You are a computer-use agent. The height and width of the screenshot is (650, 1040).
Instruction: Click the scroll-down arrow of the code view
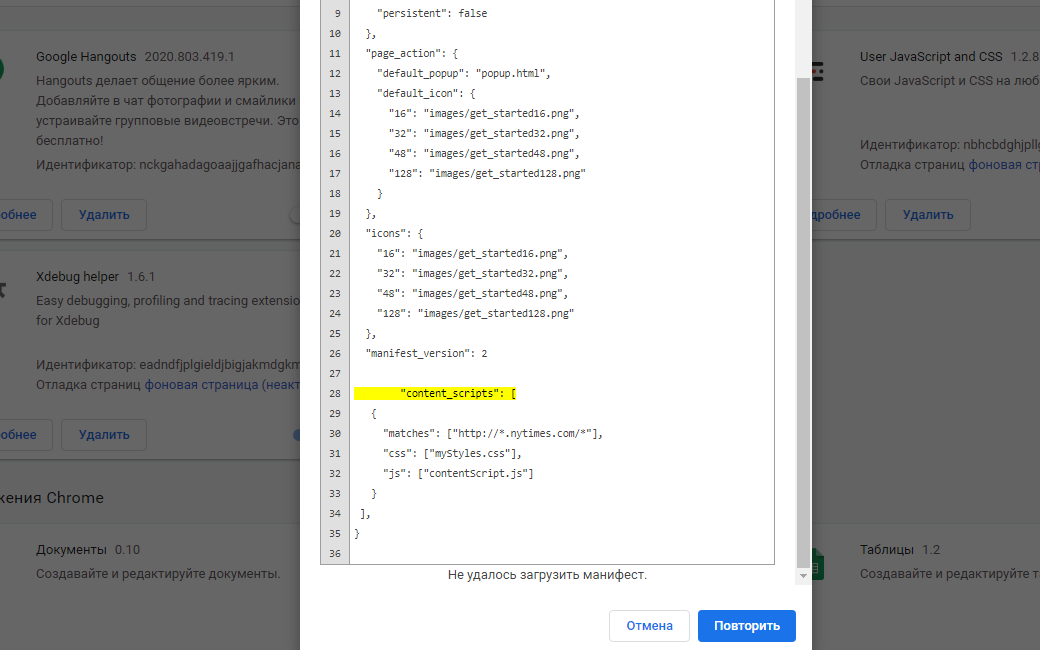(x=803, y=577)
